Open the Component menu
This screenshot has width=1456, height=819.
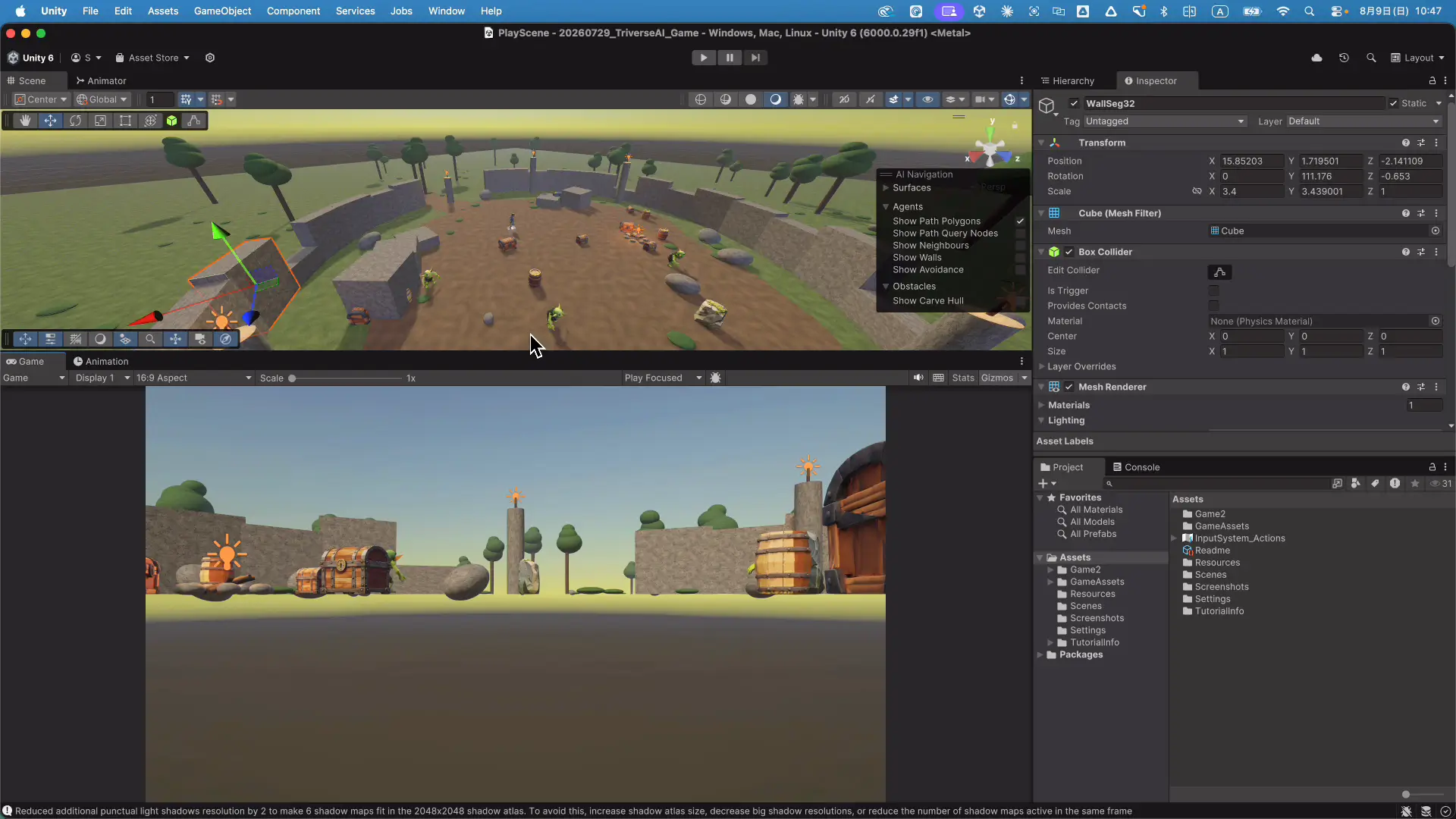293,11
